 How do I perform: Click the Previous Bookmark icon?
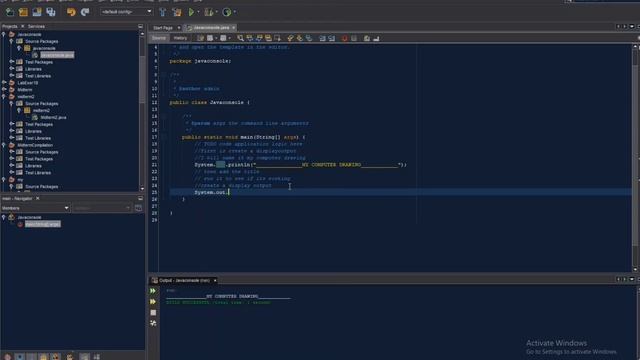point(290,38)
